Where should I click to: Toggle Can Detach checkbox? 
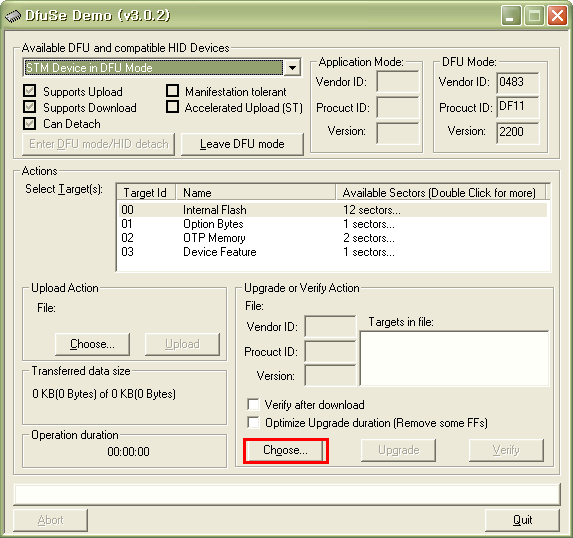(29, 123)
